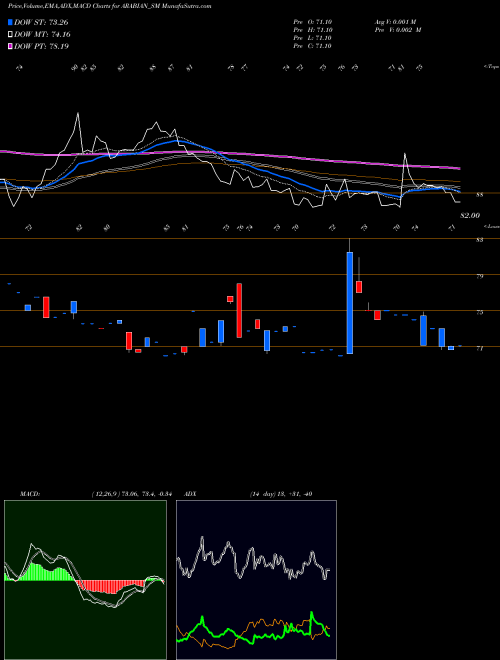Click the 88 axis label on EMA chart
This screenshot has height=660, width=500.
point(479,195)
